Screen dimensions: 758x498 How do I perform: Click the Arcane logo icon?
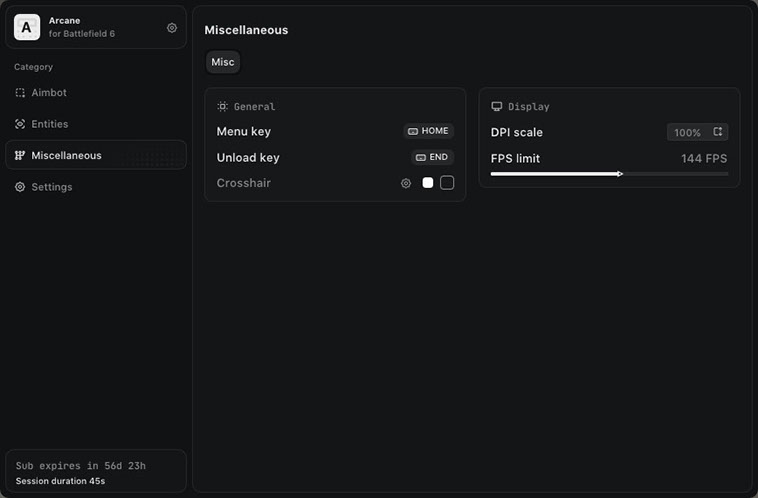click(27, 27)
